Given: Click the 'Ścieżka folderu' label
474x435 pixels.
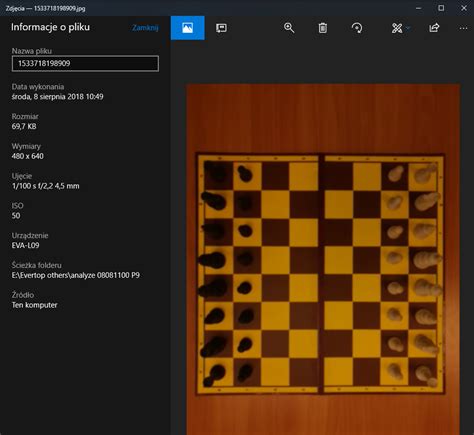Looking at the screenshot, I should tap(37, 265).
